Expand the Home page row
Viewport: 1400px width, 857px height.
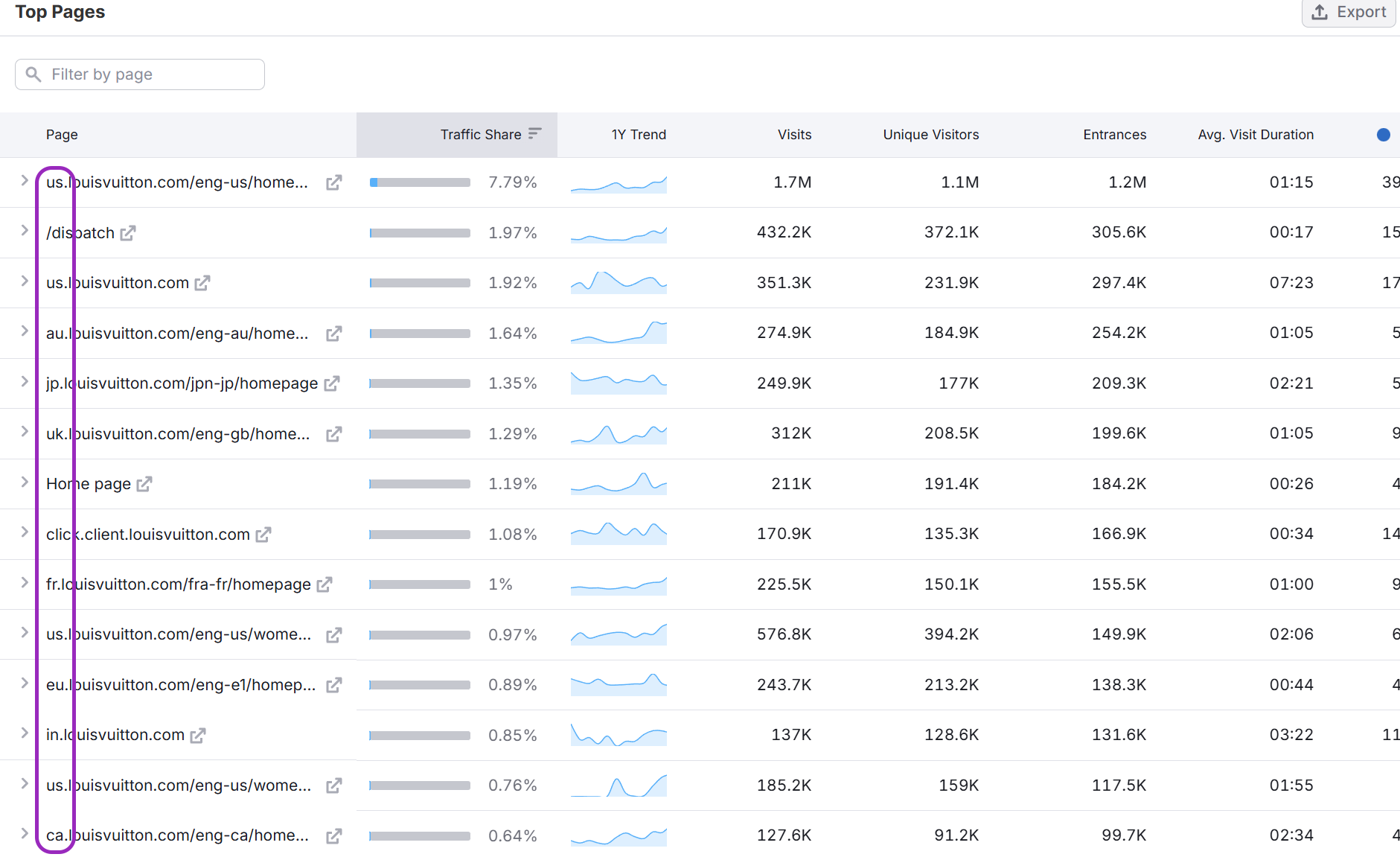pos(25,482)
